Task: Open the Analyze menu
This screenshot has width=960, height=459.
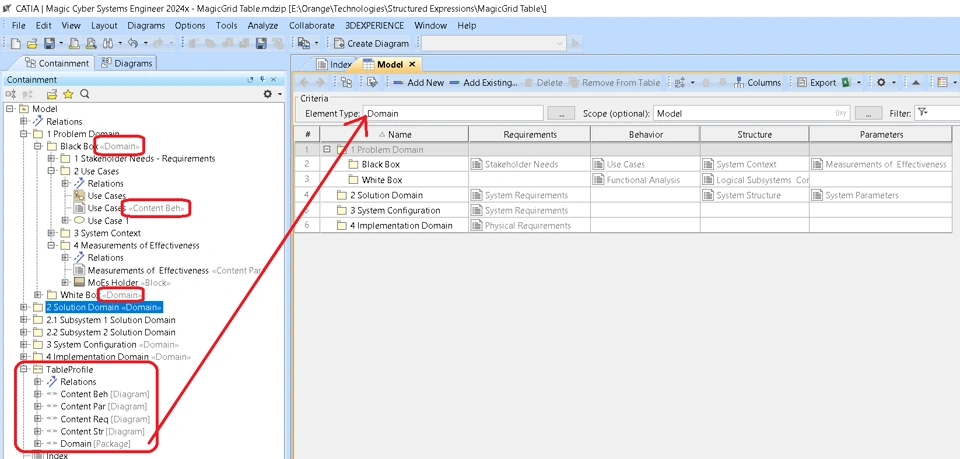Action: tap(263, 26)
